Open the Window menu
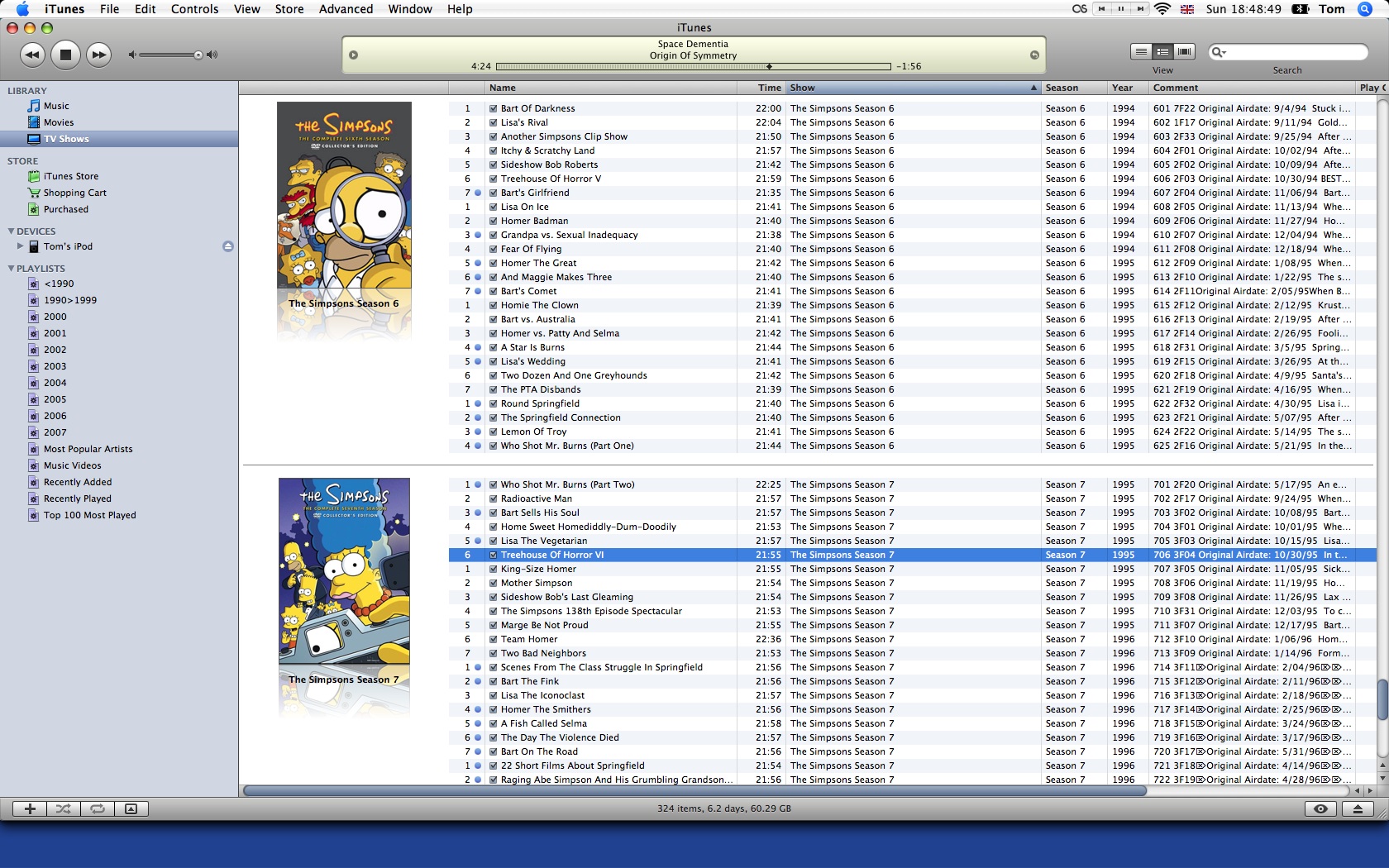 tap(410, 9)
